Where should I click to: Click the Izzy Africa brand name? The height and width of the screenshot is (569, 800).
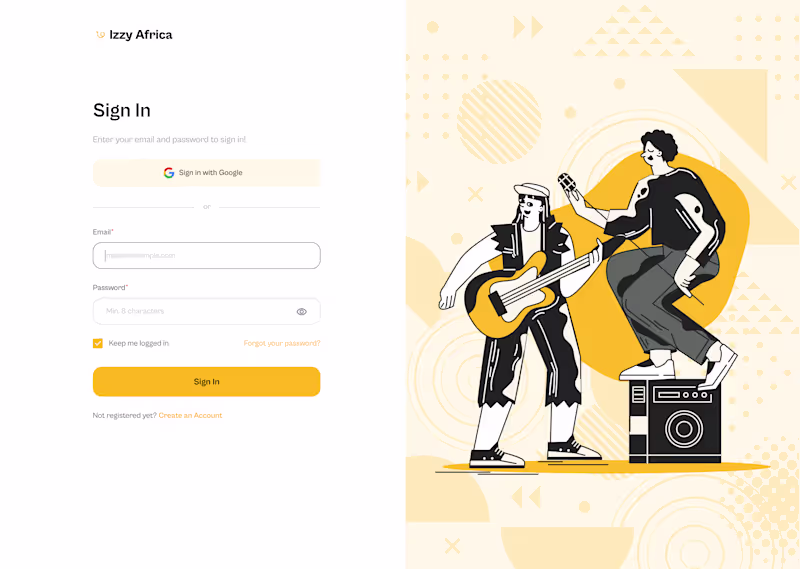pos(141,35)
